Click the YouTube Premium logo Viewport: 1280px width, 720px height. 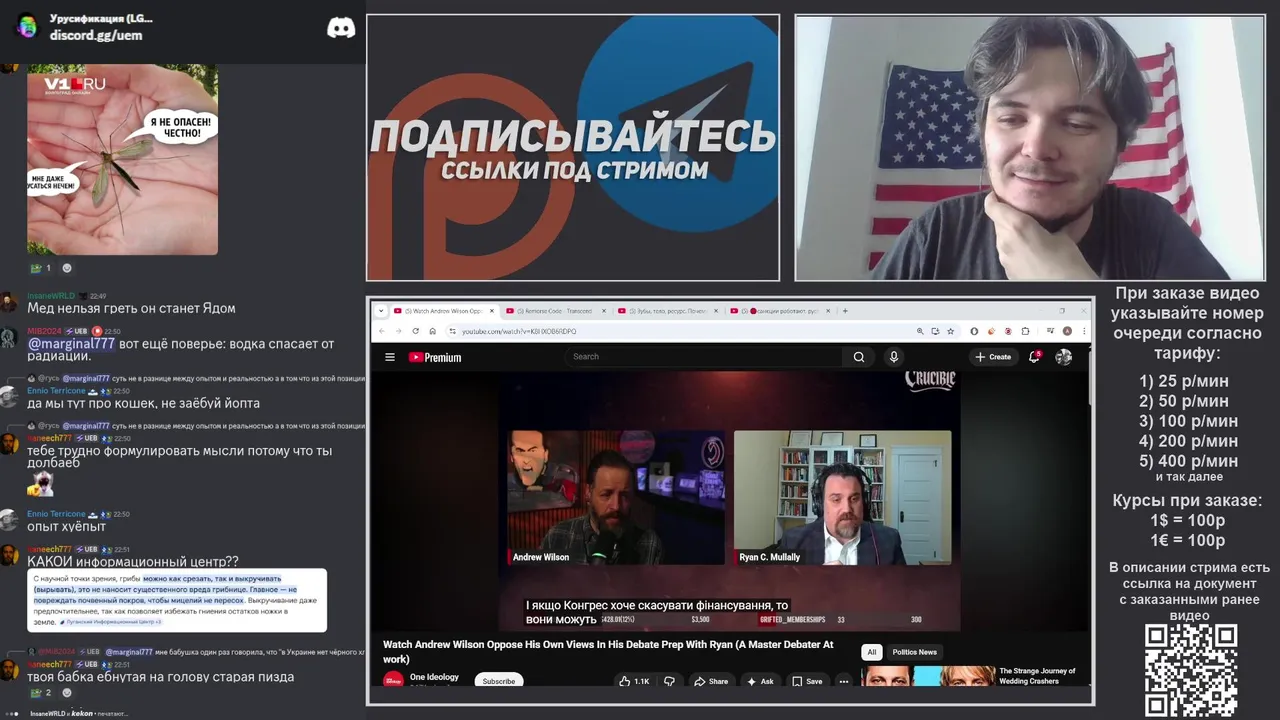[435, 357]
